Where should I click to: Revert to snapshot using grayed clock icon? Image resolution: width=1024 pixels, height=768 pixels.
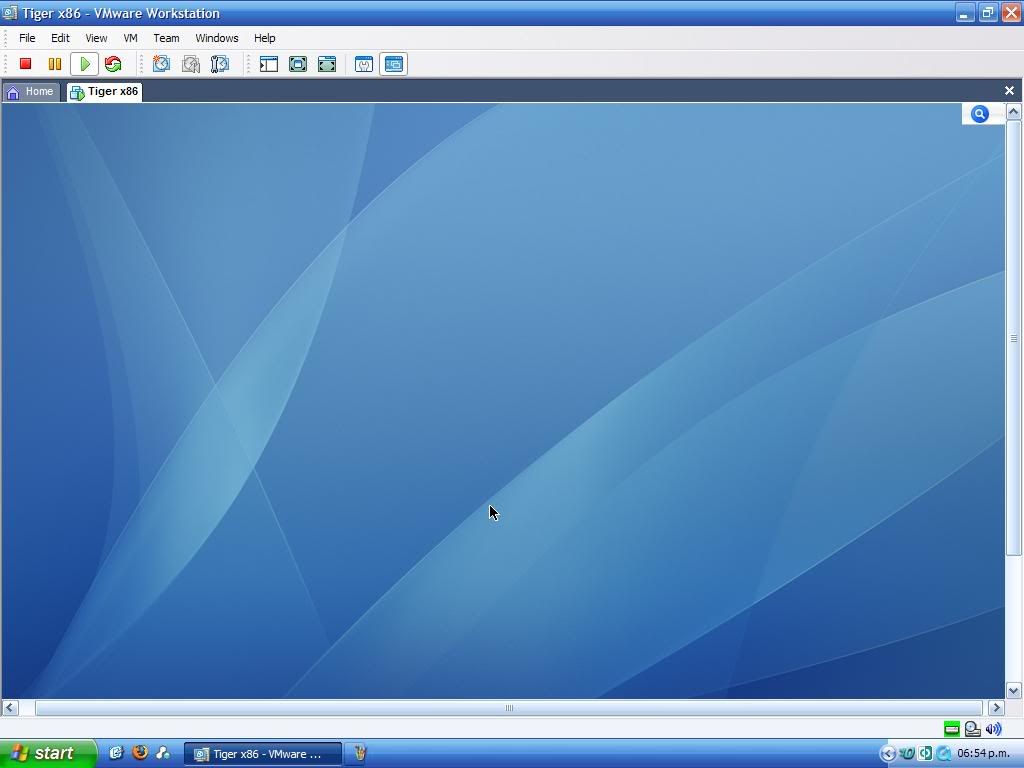pos(191,64)
